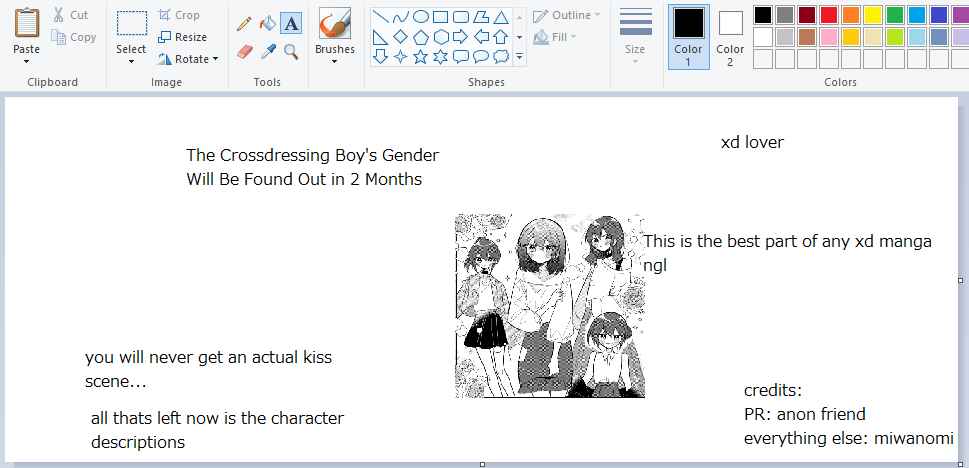This screenshot has width=969, height=468.
Task: Choose the Curve shape
Action: [x=400, y=17]
